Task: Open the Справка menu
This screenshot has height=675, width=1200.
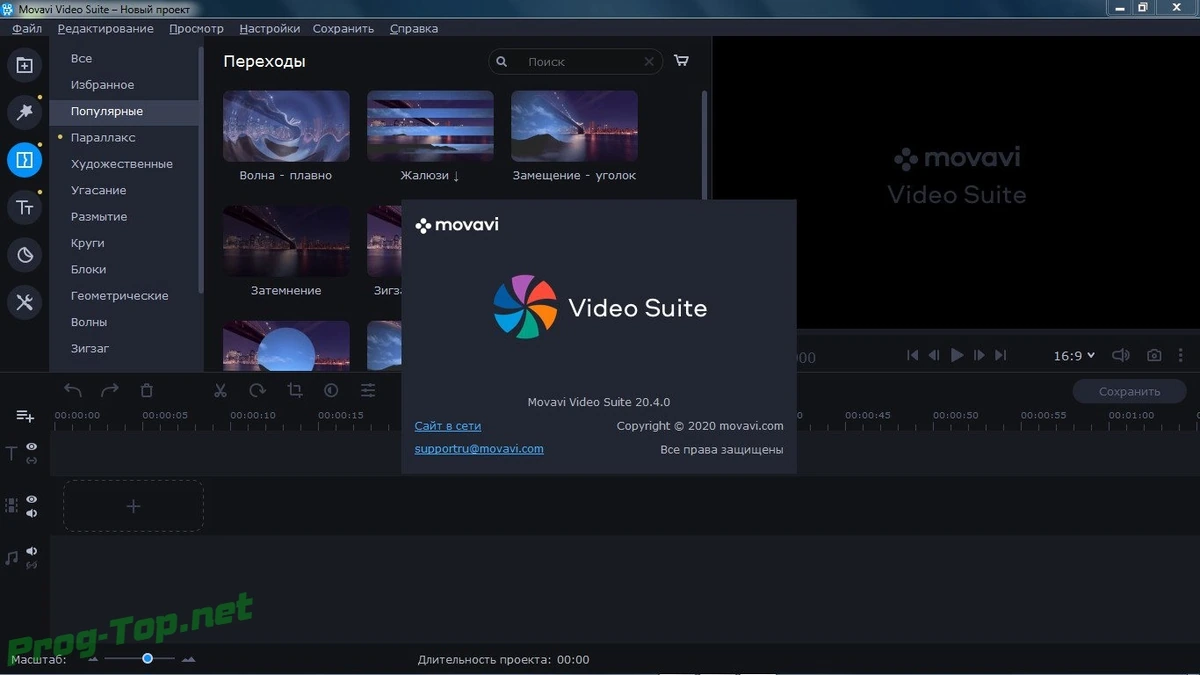Action: (x=414, y=28)
